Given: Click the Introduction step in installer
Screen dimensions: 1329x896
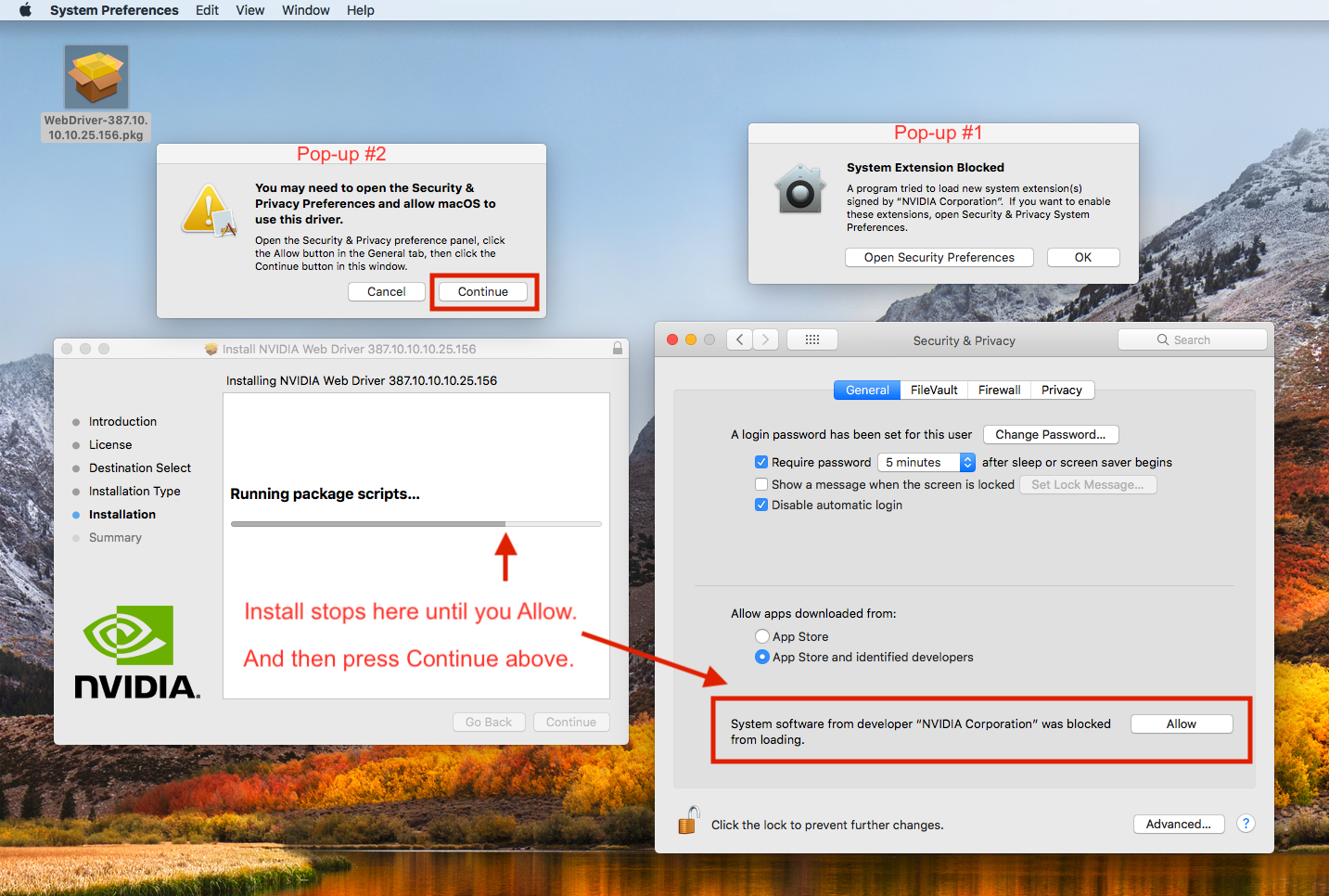Looking at the screenshot, I should click(122, 421).
